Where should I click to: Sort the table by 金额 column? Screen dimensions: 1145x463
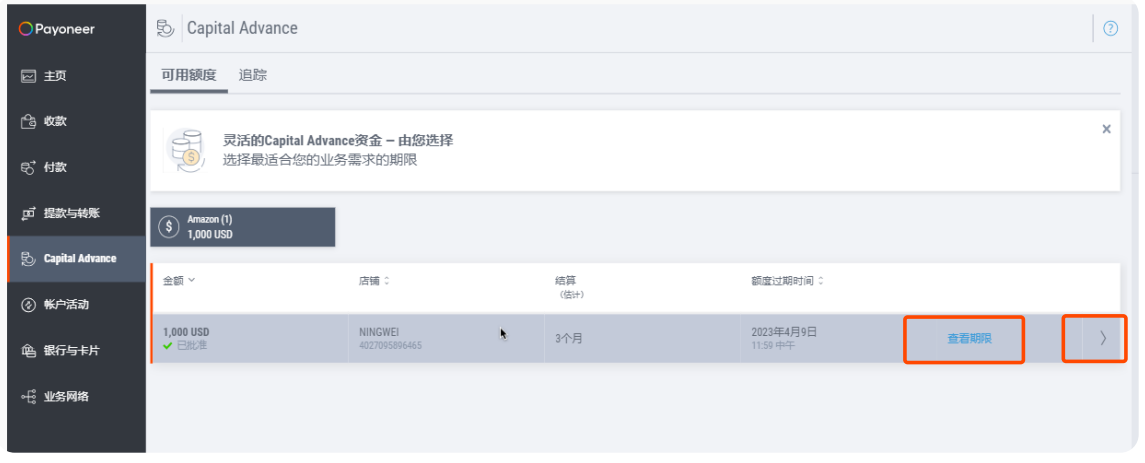tap(179, 280)
